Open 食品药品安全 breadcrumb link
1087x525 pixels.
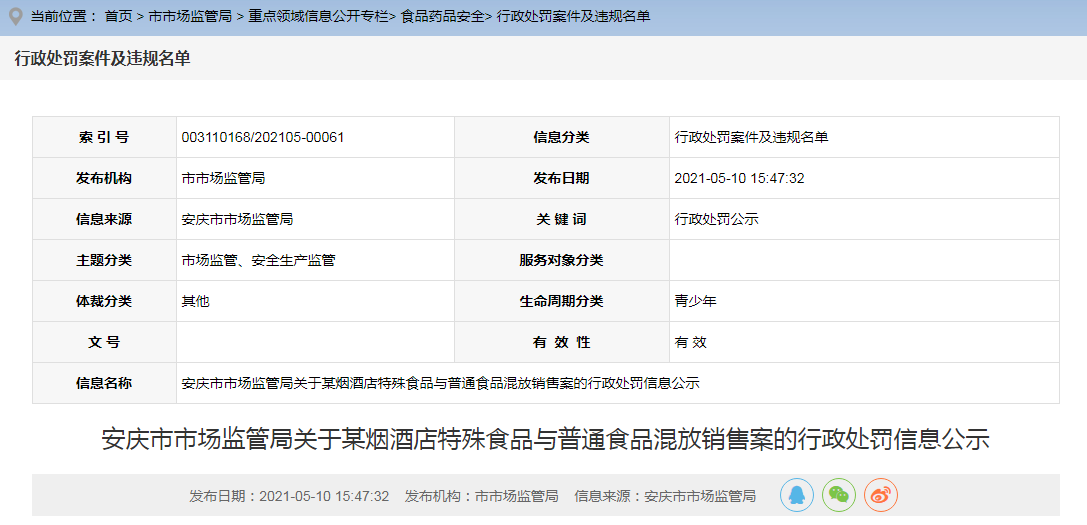[x=442, y=17]
